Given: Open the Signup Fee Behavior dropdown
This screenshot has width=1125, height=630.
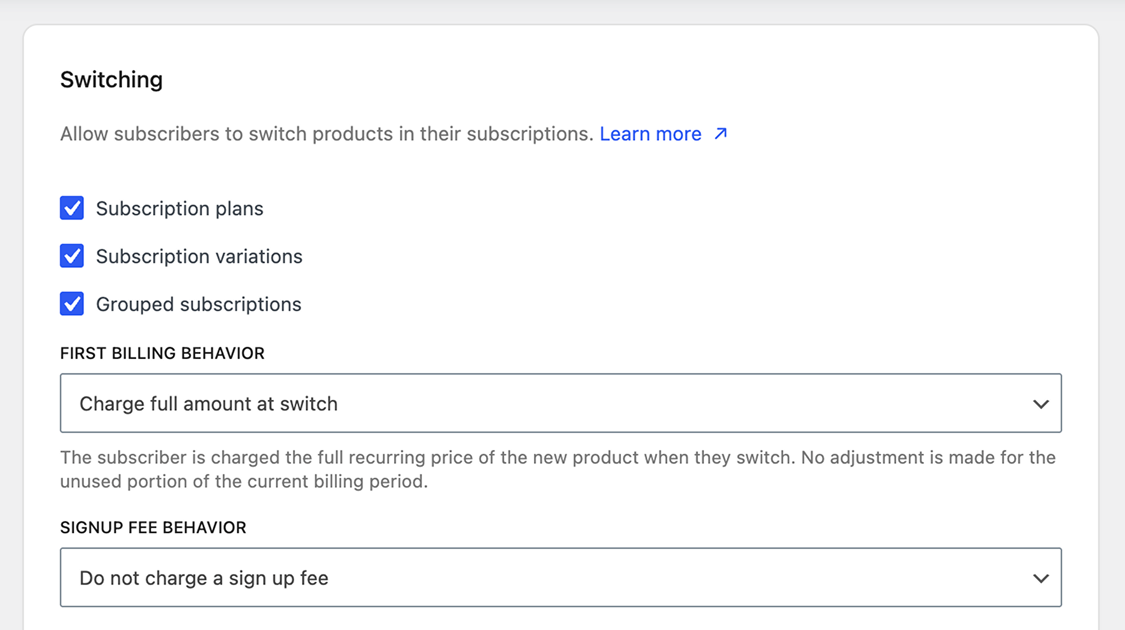Looking at the screenshot, I should [x=560, y=578].
